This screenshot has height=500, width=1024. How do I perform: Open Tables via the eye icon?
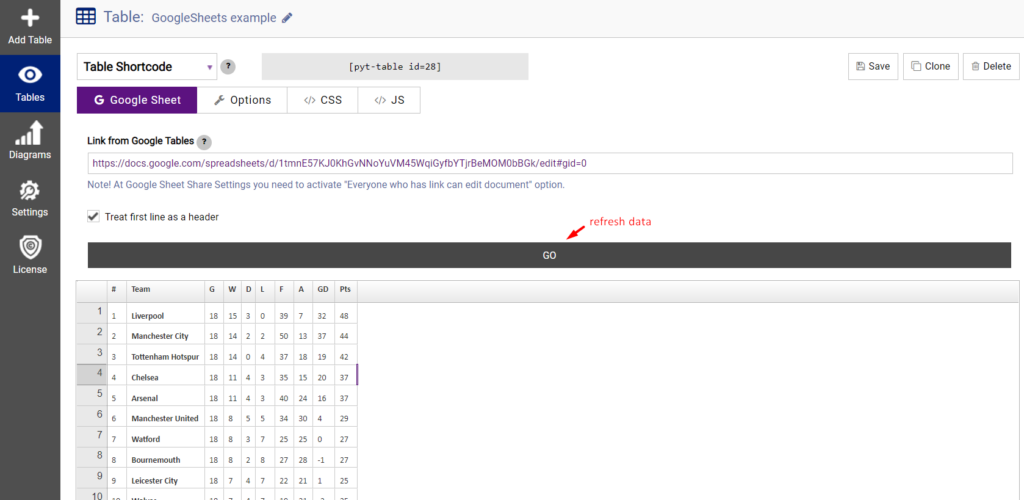coord(30,75)
